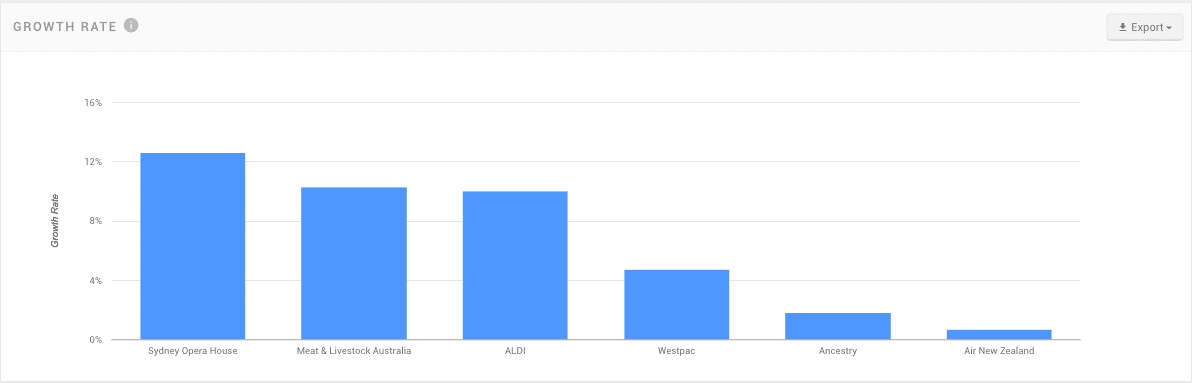Click the Export dropdown caret arrow
This screenshot has height=383, width=1192.
pos(1169,28)
